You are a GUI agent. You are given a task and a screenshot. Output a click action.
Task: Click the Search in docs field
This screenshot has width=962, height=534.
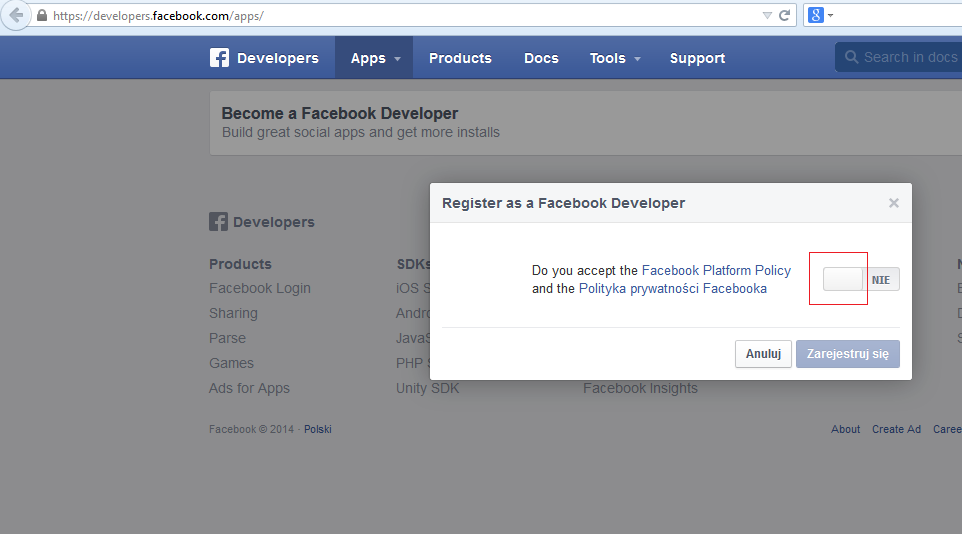click(x=898, y=57)
